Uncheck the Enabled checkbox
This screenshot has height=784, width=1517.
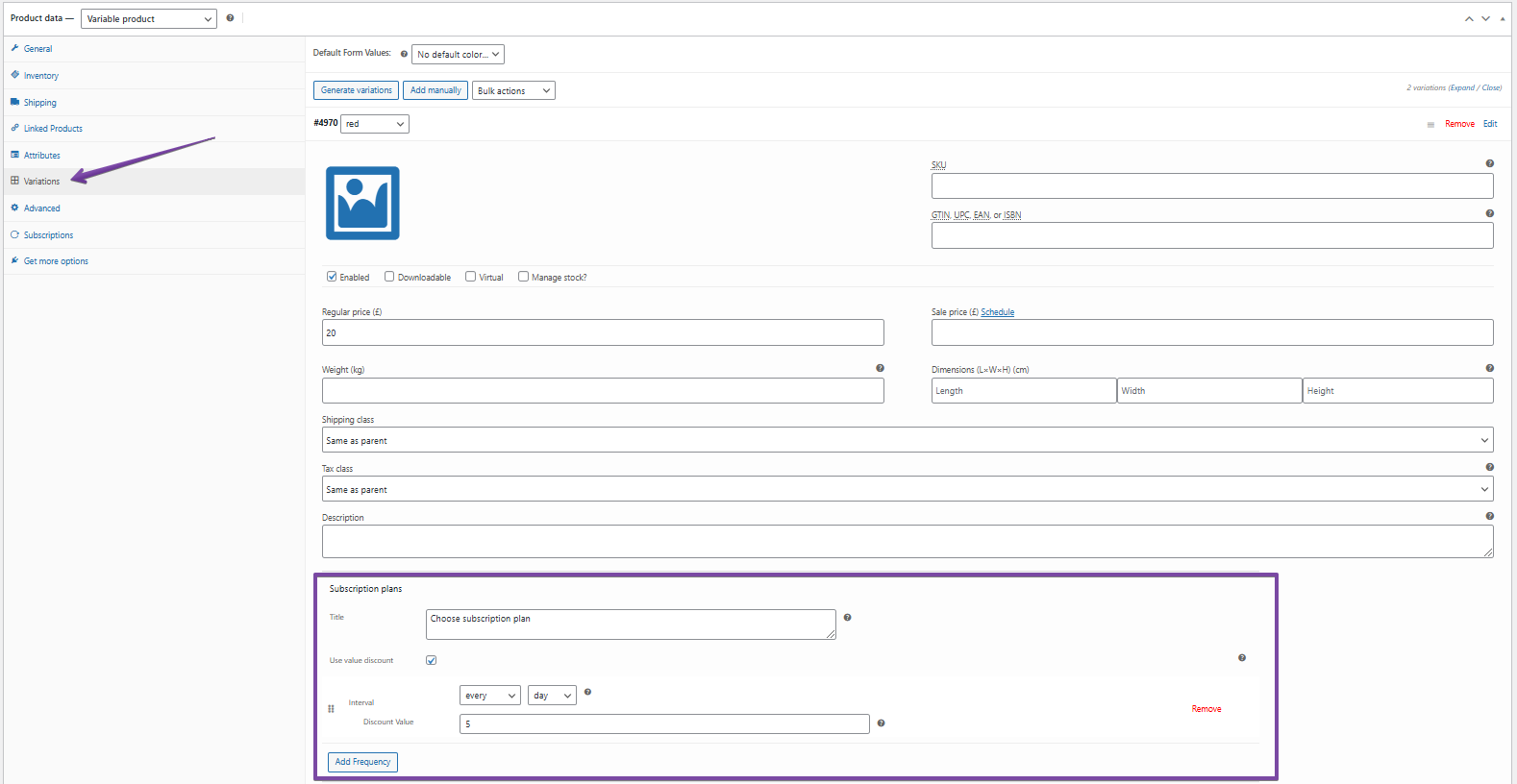tap(332, 277)
